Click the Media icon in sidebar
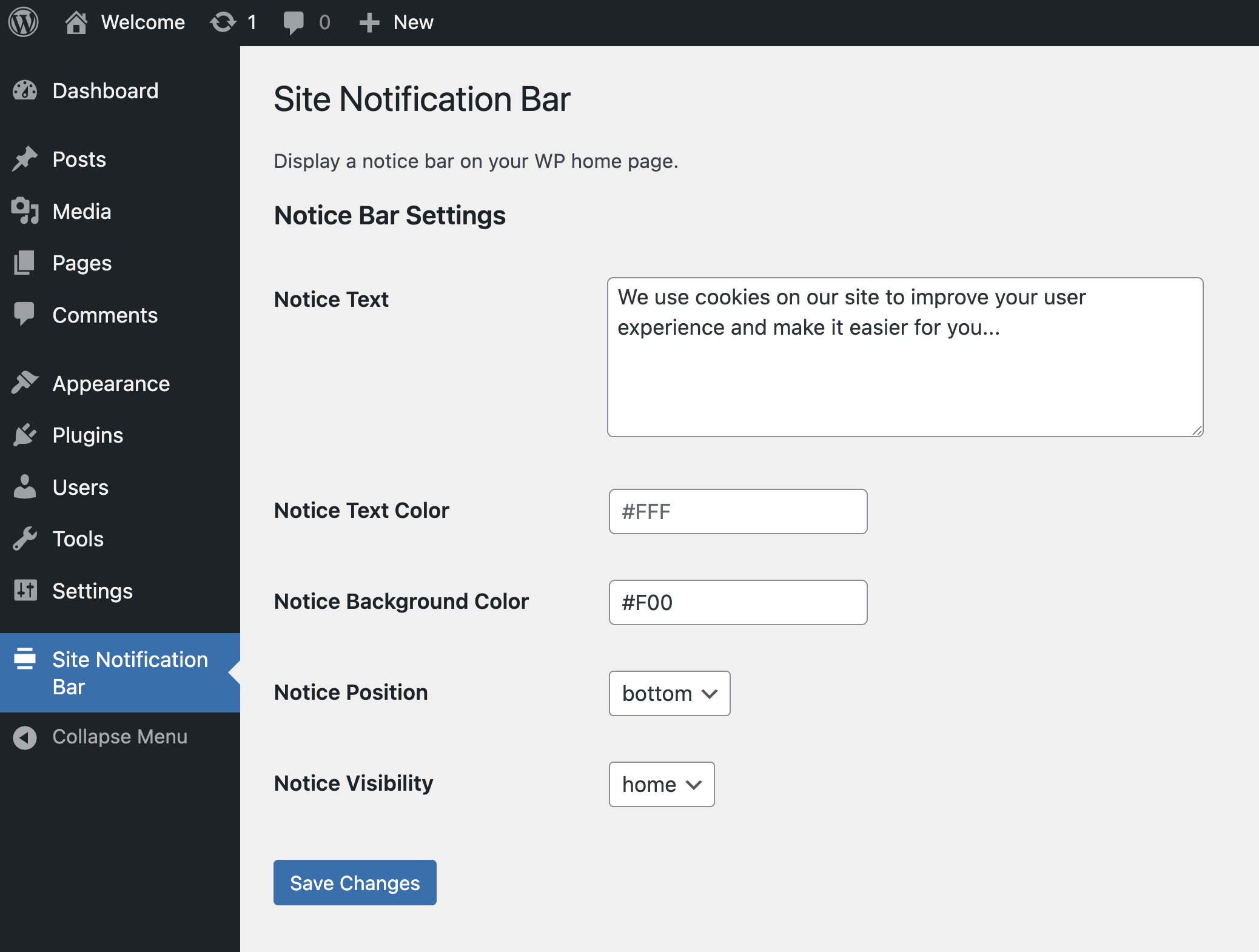Image resolution: width=1259 pixels, height=952 pixels. pyautogui.click(x=25, y=212)
